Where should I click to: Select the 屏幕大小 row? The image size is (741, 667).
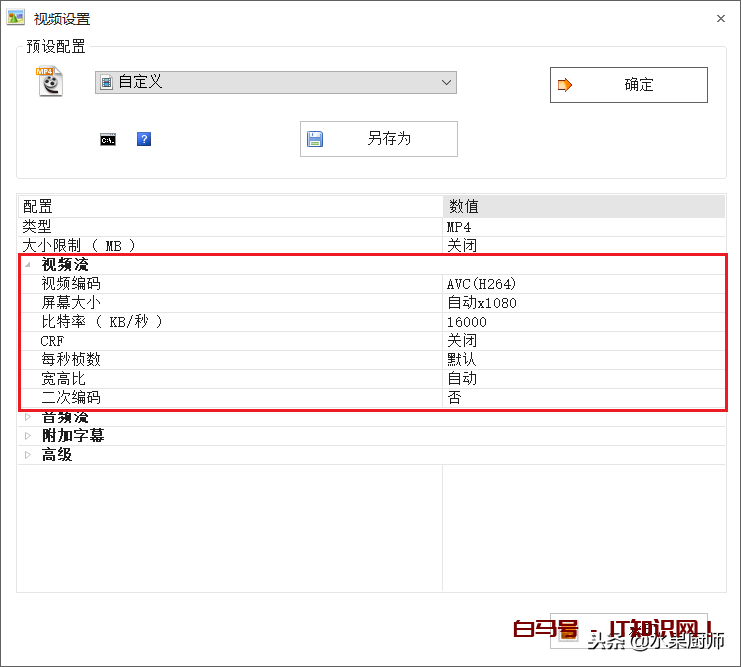(x=371, y=303)
